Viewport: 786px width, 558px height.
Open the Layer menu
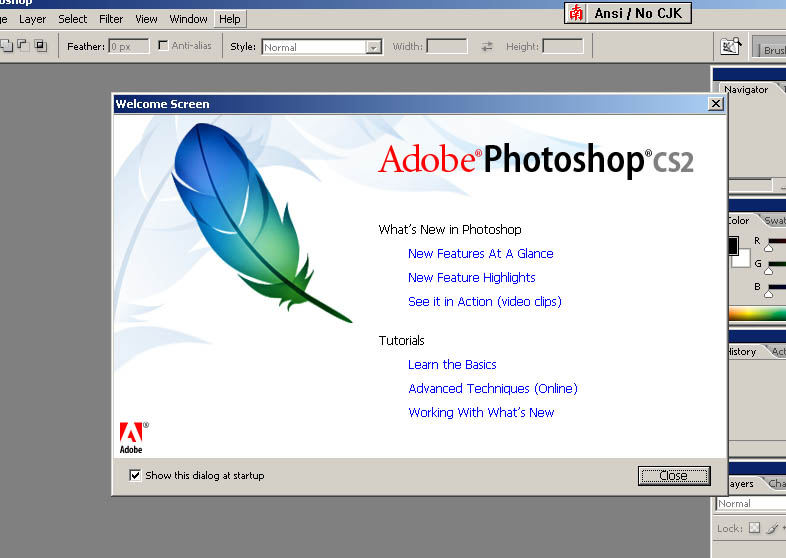coord(33,19)
